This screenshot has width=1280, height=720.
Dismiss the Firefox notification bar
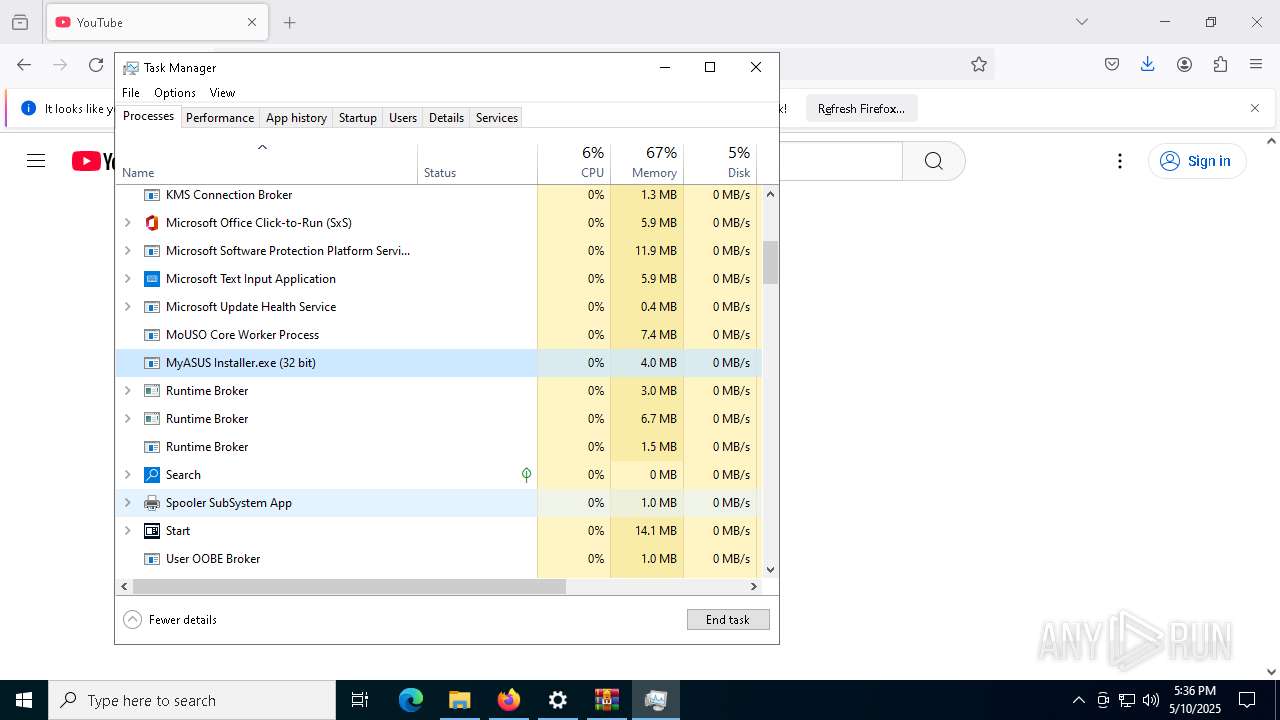(x=1255, y=108)
